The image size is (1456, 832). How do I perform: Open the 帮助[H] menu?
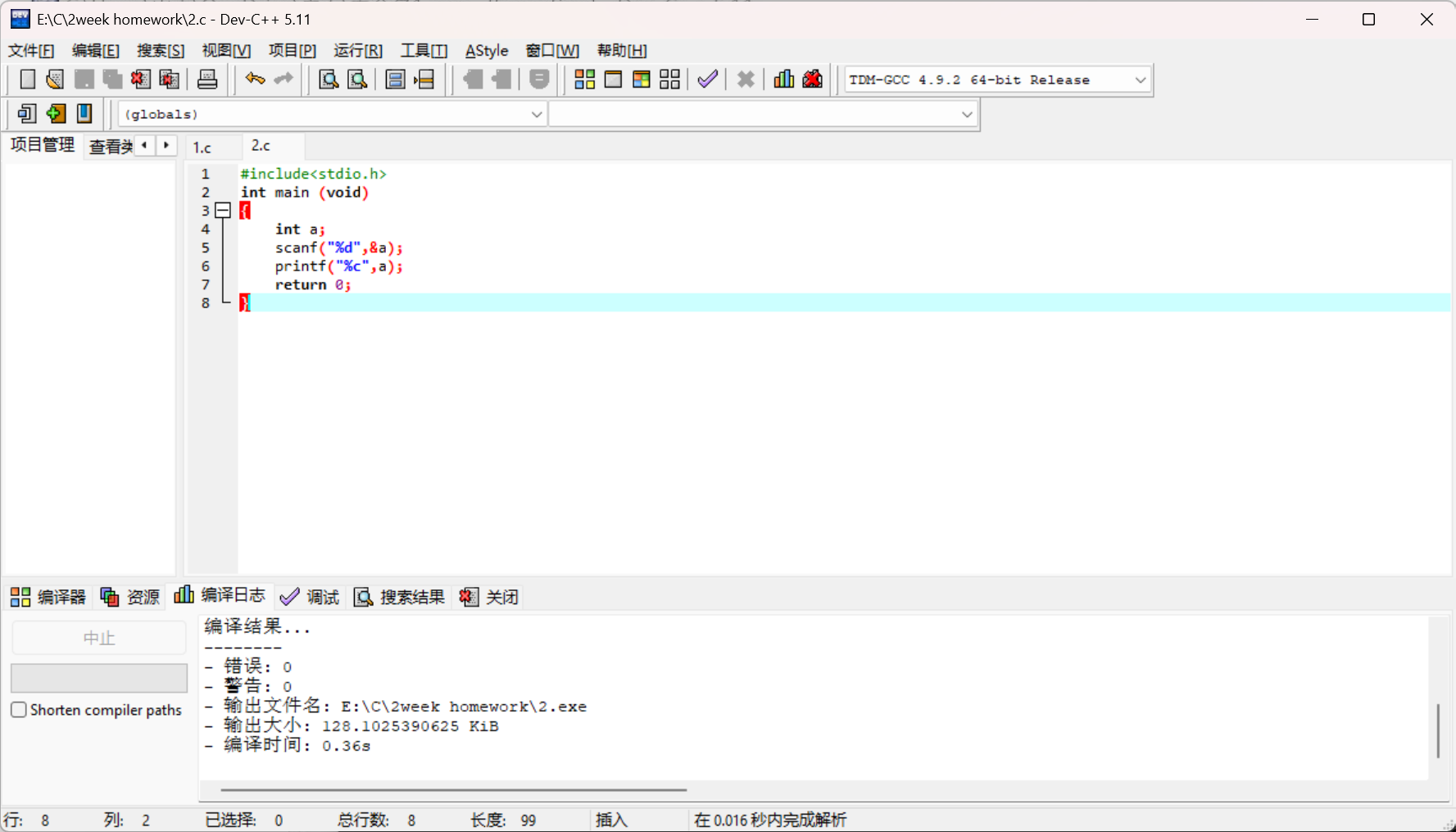[622, 51]
